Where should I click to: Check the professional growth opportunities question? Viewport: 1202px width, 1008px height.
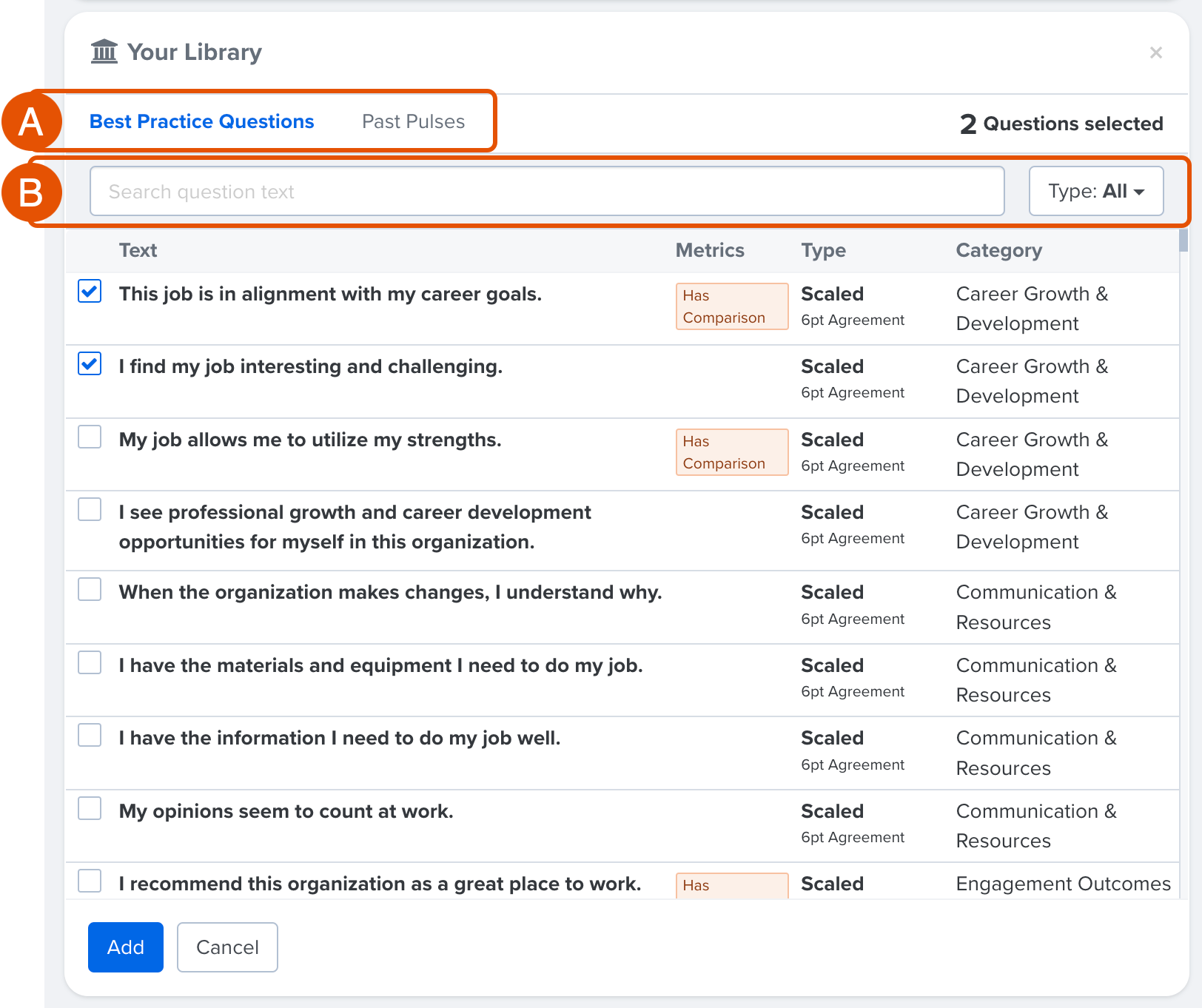pyautogui.click(x=89, y=509)
